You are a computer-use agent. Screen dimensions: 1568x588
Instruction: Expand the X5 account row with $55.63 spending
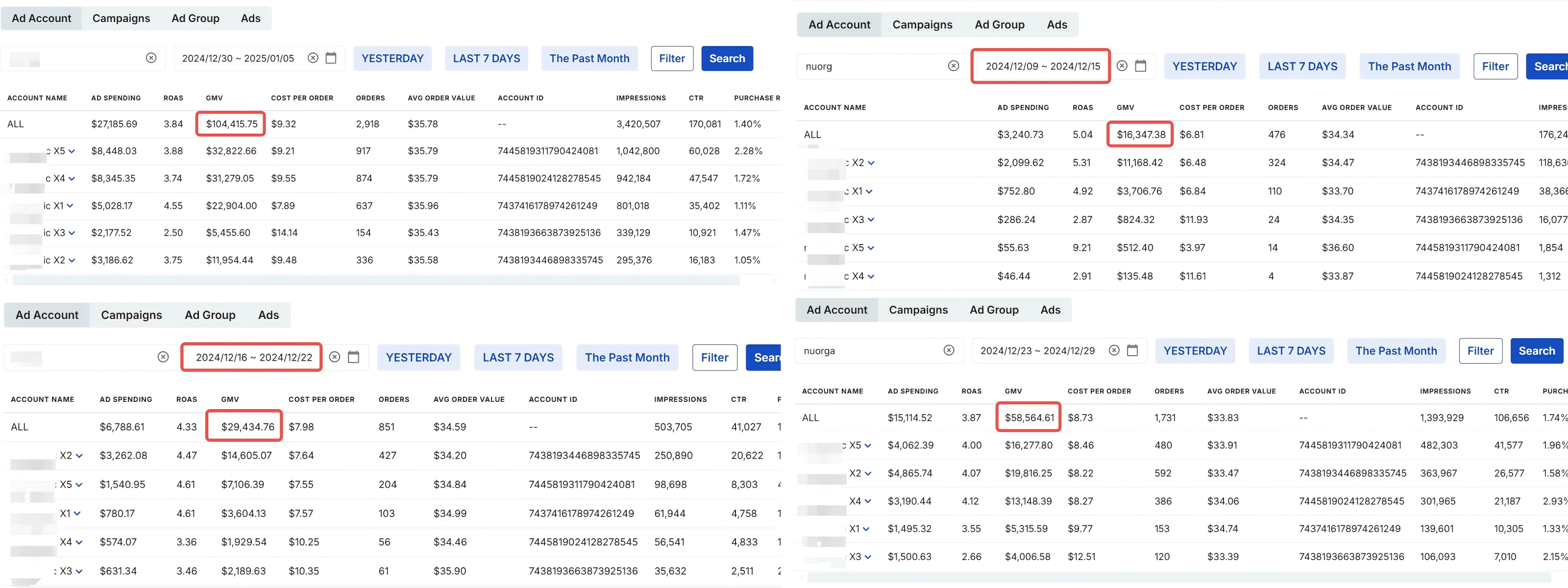(x=871, y=248)
